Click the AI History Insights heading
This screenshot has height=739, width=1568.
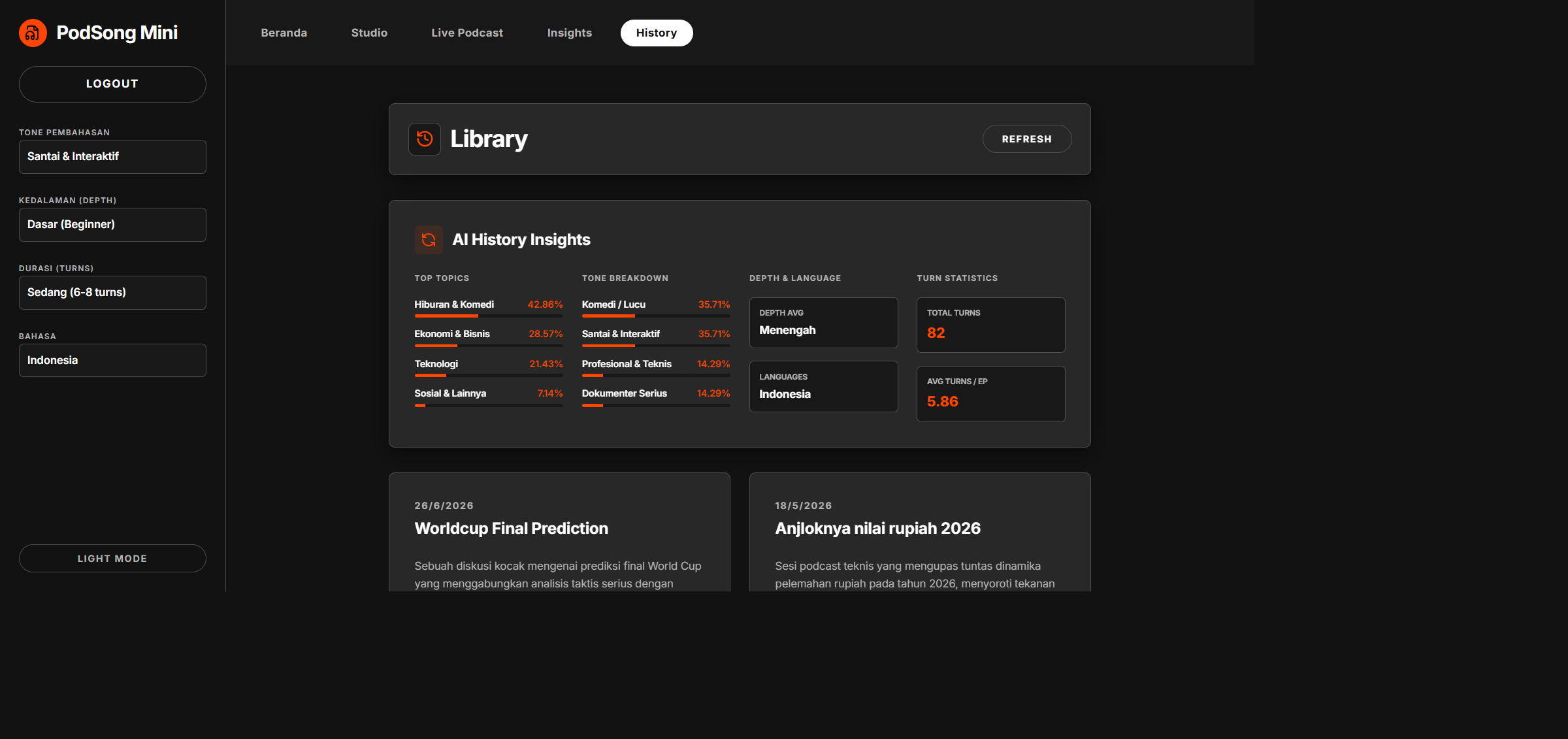click(x=521, y=240)
